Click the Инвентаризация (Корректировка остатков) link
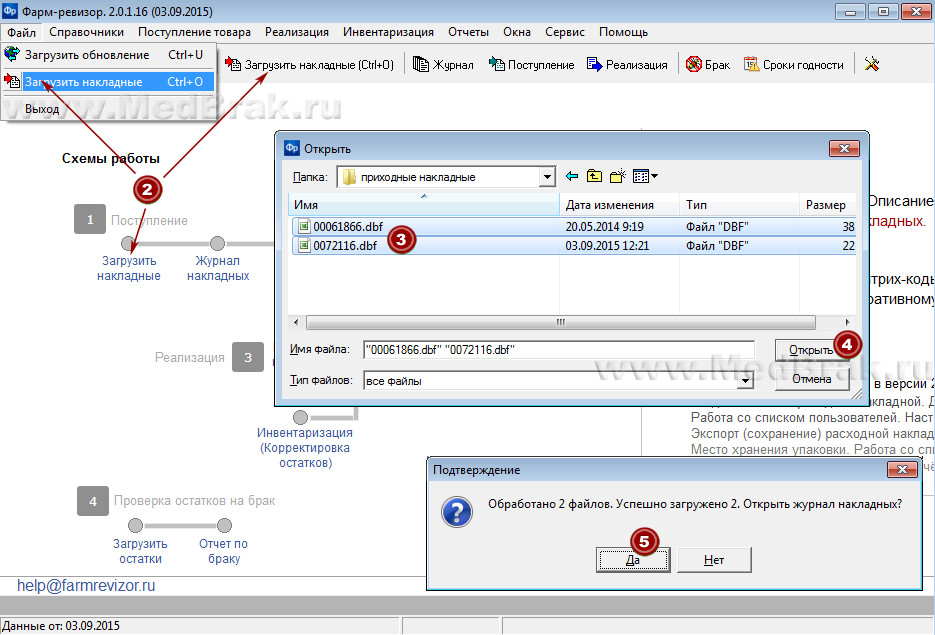Viewport: 935px width, 635px height. click(305, 448)
